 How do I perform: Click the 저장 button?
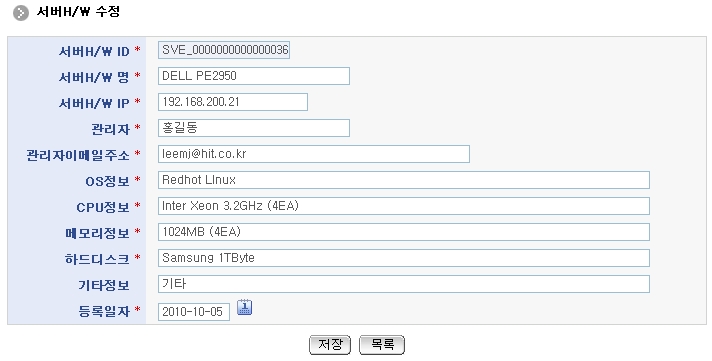tap(330, 345)
